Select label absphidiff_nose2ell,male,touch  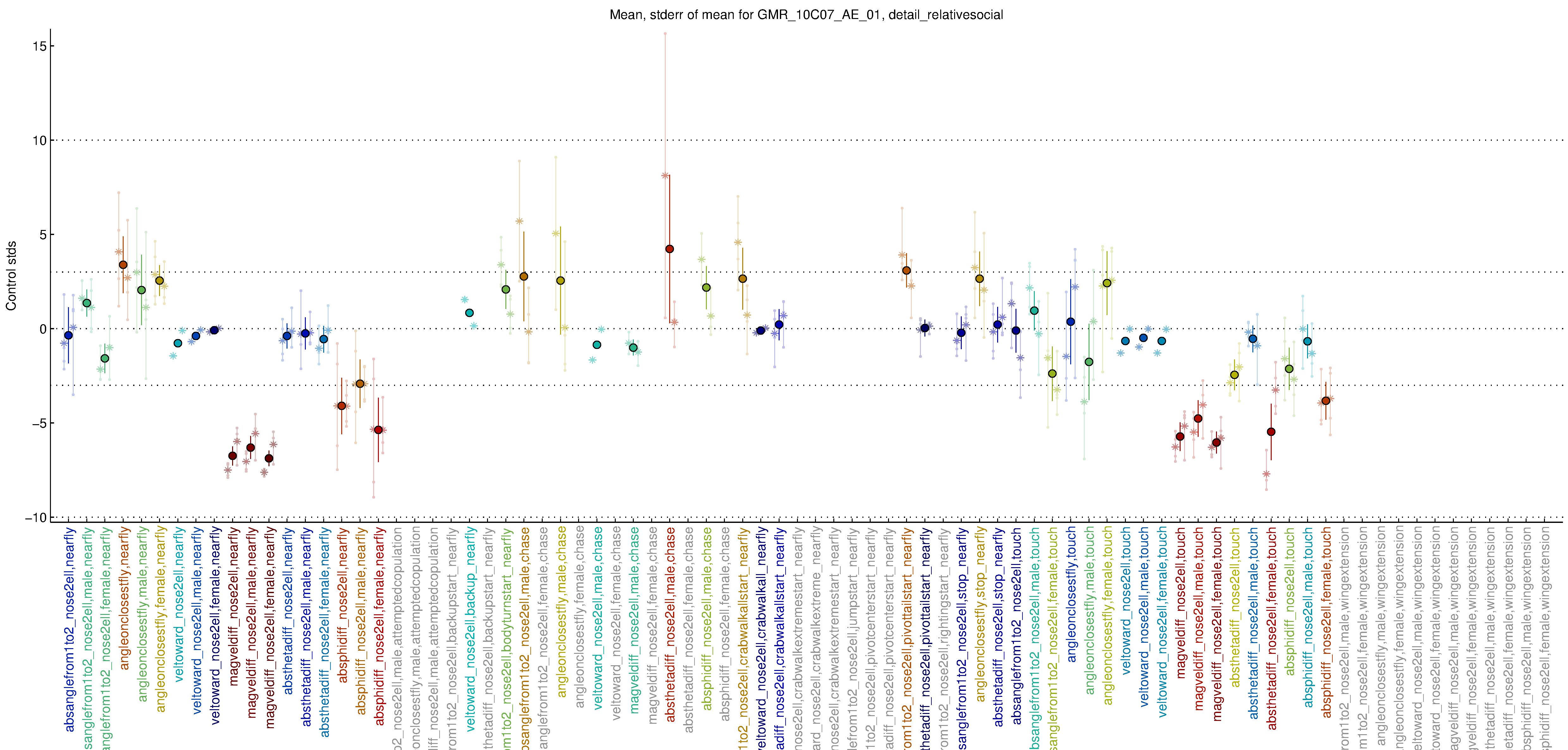[1309, 617]
